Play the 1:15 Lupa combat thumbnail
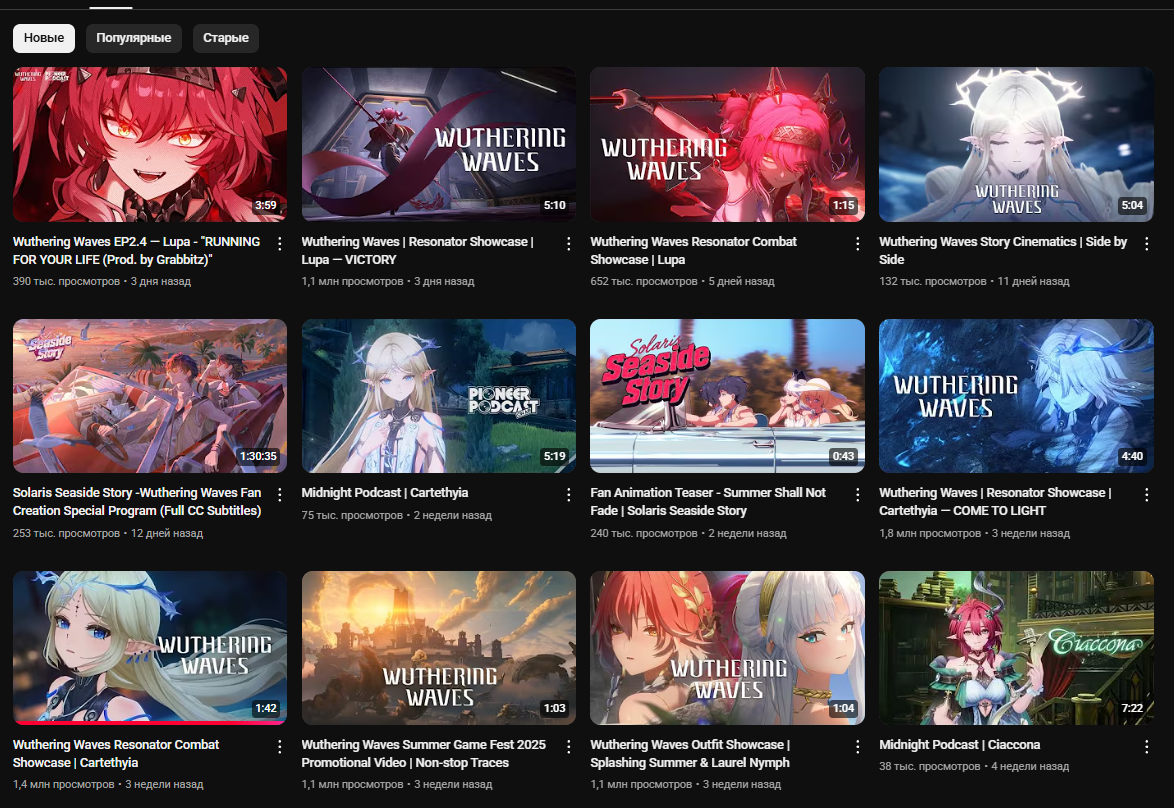The width and height of the screenshot is (1174, 808). (x=728, y=145)
